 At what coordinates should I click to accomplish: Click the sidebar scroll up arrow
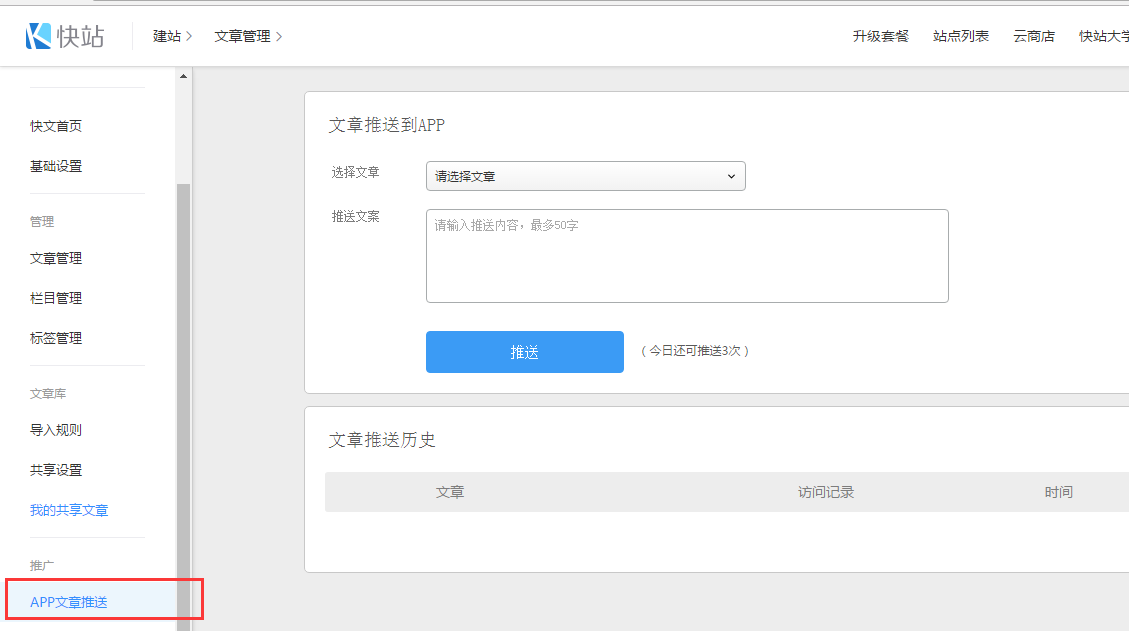tap(183, 77)
